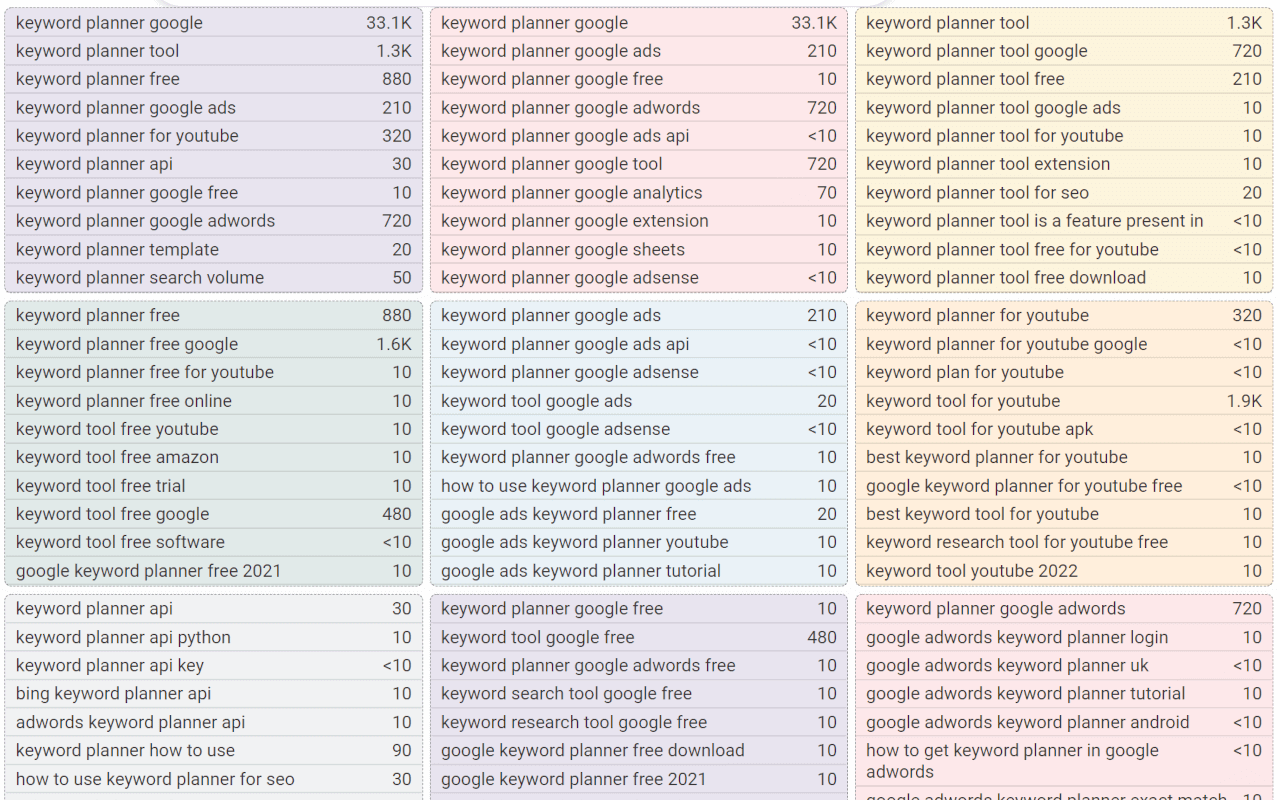Click 'keyword tool google adsense' row
The height and width of the screenshot is (800, 1280).
pyautogui.click(x=639, y=429)
